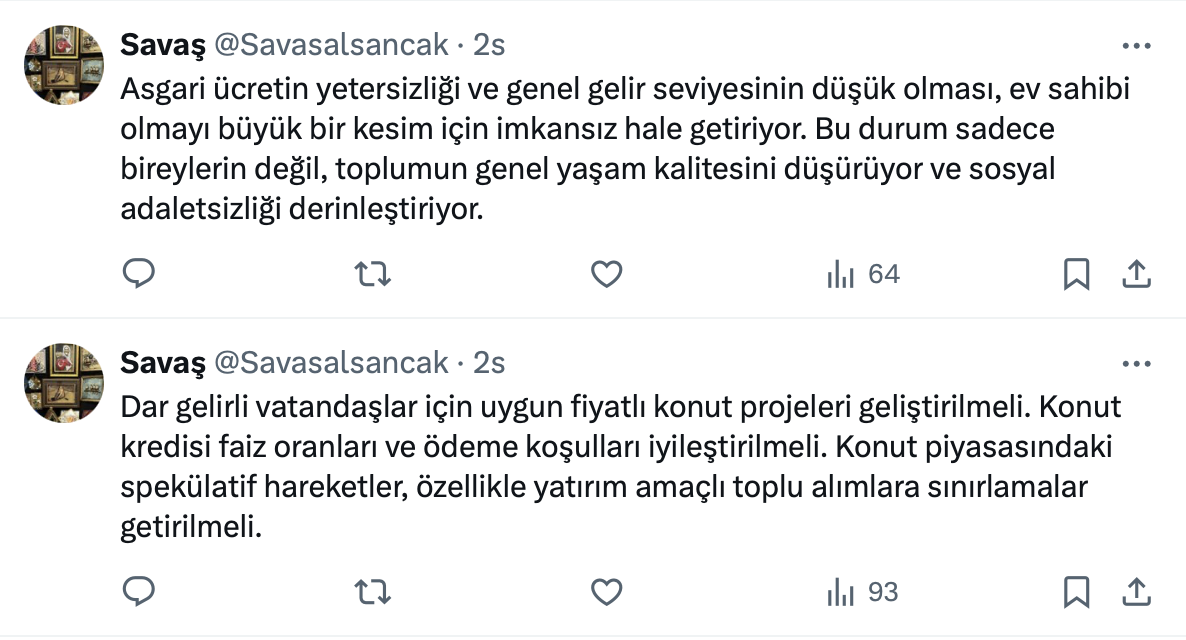Like the tweet about asgari ücret
This screenshot has width=1186, height=640.
(607, 274)
